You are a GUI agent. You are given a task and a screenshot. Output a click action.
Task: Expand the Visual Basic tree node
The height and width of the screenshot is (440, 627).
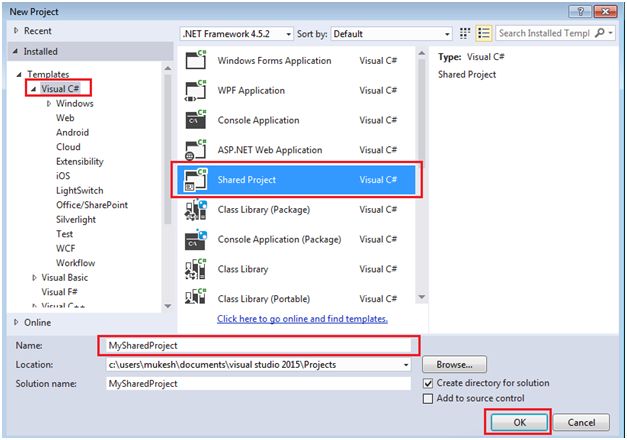(x=34, y=278)
